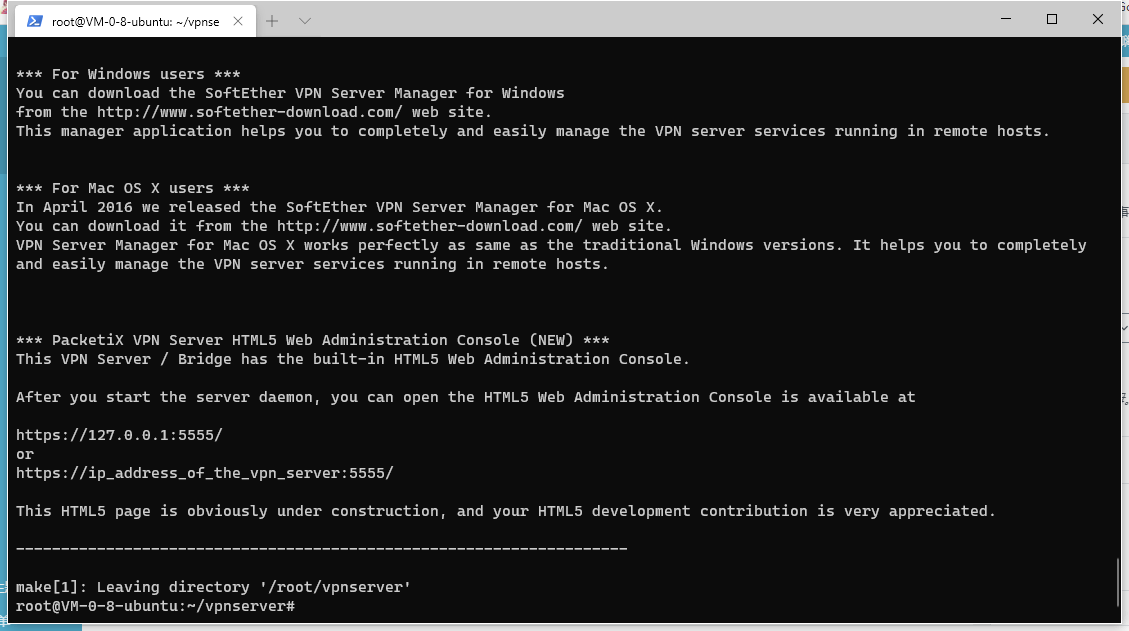Click the root@VM-0-8-ubuntu:~/vpnserver# prompt line

coord(156,606)
